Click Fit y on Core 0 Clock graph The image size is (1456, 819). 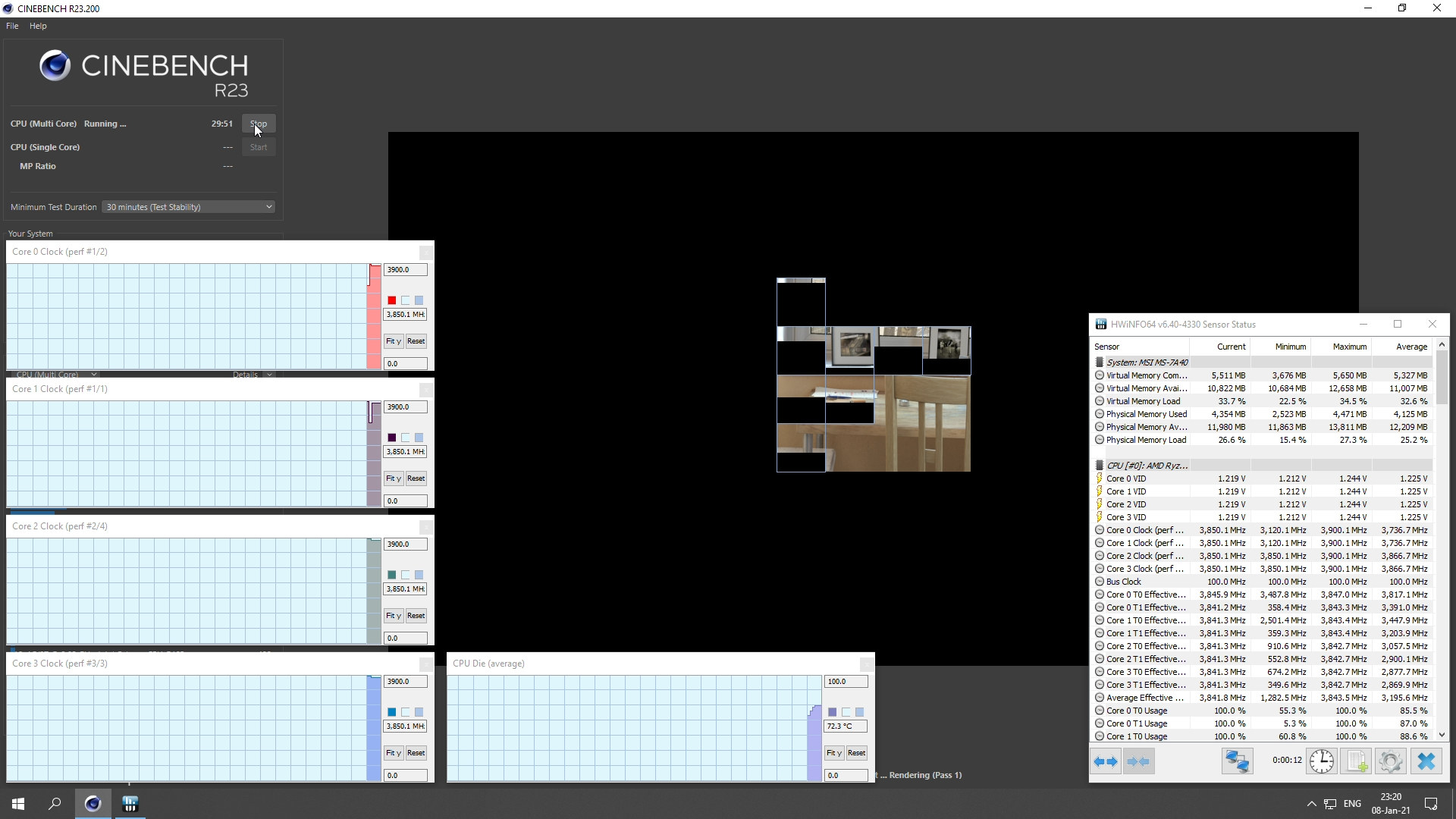point(393,341)
